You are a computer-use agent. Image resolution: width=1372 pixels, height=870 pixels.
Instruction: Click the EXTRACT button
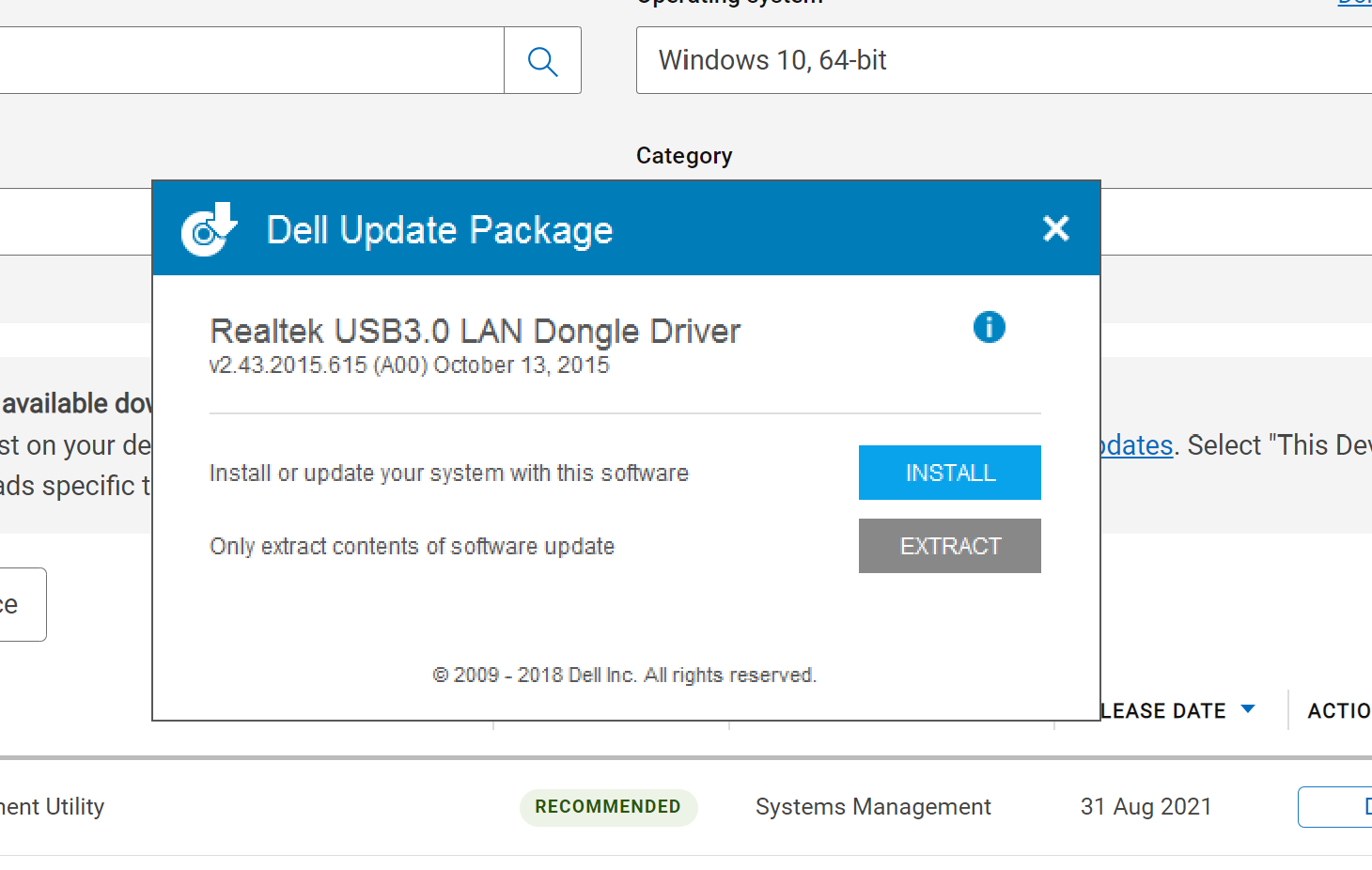point(949,546)
